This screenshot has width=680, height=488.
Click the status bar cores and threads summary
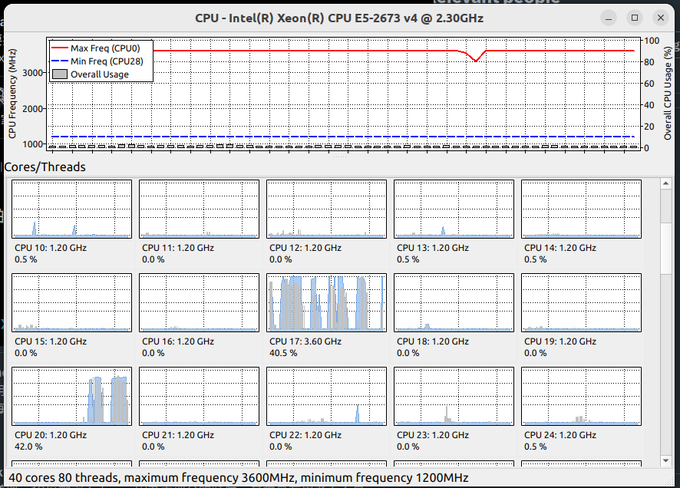pos(239,478)
